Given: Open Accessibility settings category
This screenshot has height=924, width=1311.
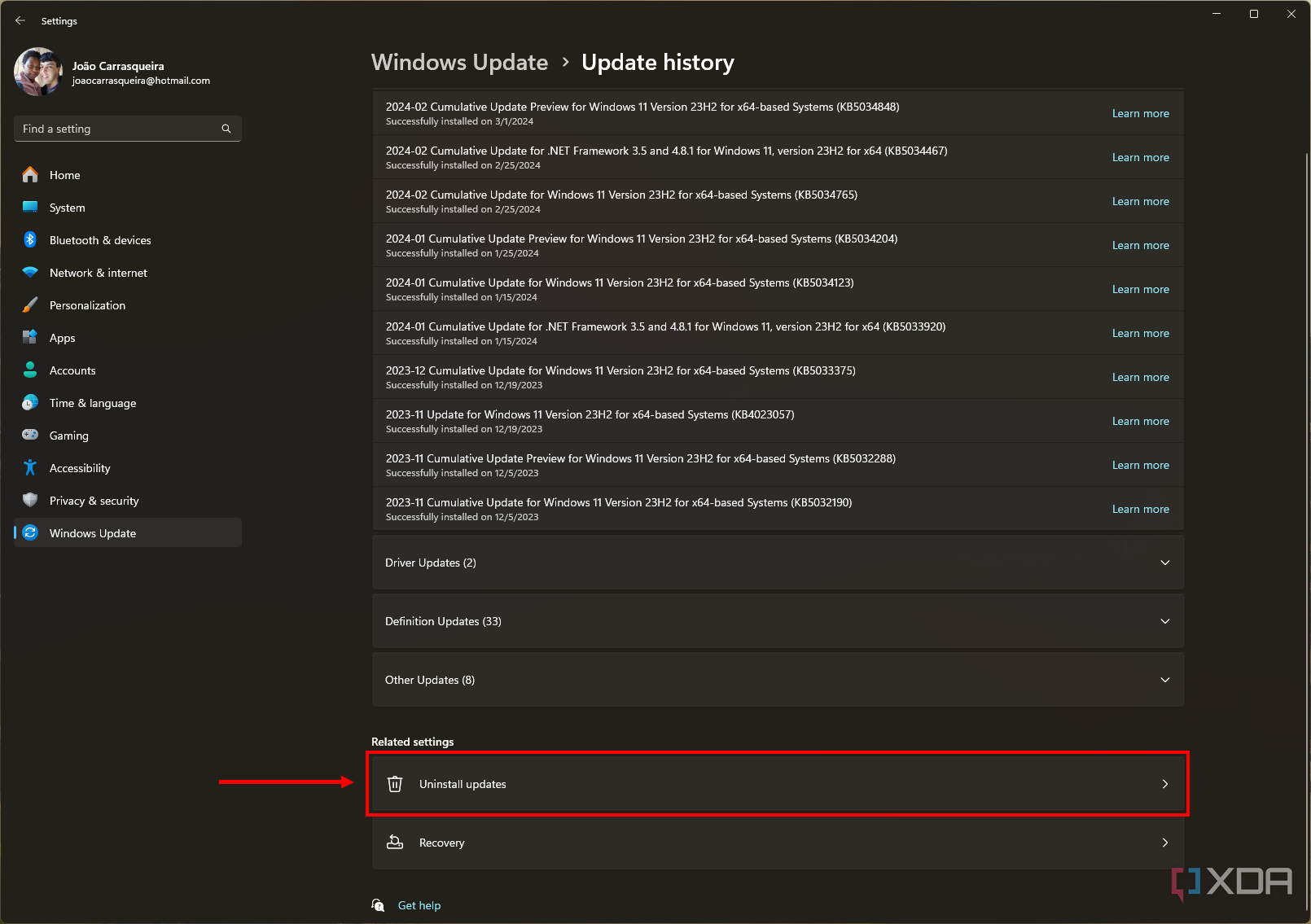Looking at the screenshot, I should coord(128,468).
